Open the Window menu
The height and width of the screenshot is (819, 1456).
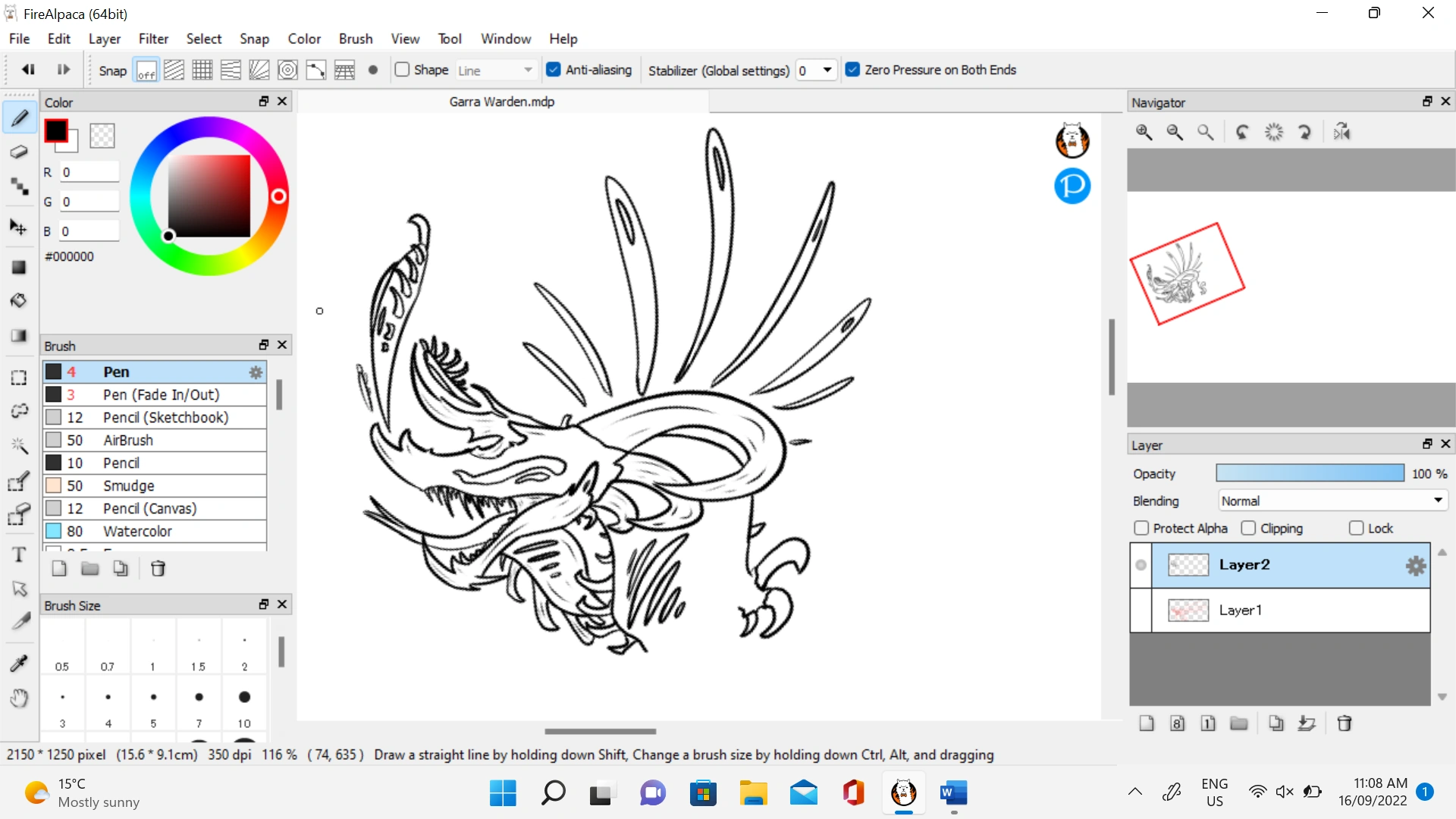[506, 39]
